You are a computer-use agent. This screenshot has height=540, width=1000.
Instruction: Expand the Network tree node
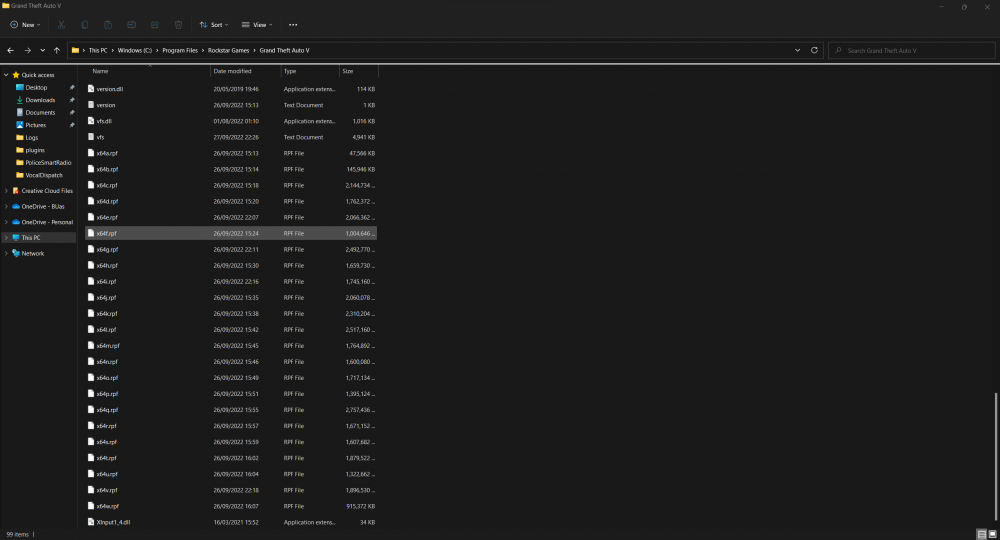coord(6,253)
